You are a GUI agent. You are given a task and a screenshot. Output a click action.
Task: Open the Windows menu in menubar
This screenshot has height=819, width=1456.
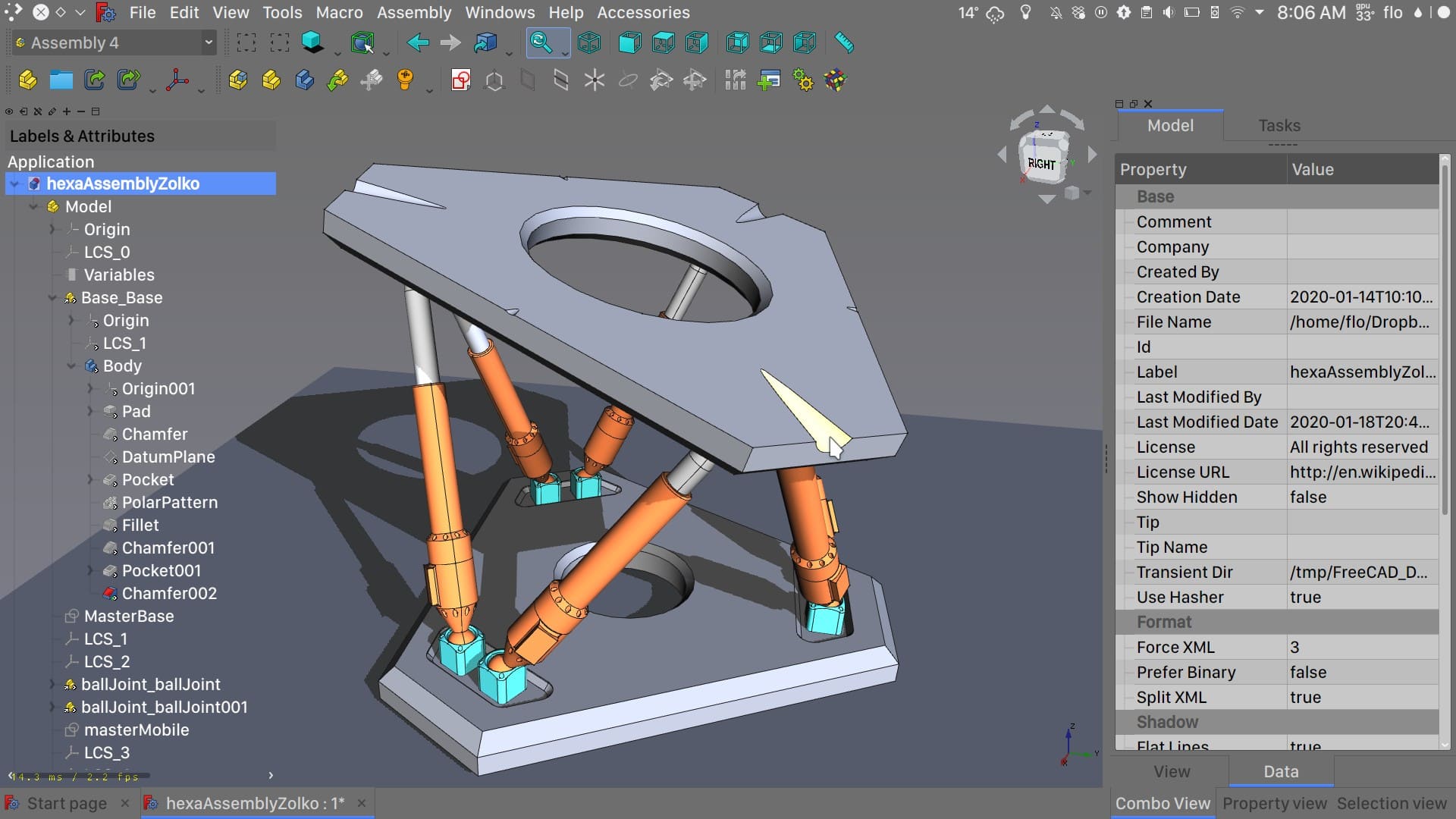pos(500,13)
